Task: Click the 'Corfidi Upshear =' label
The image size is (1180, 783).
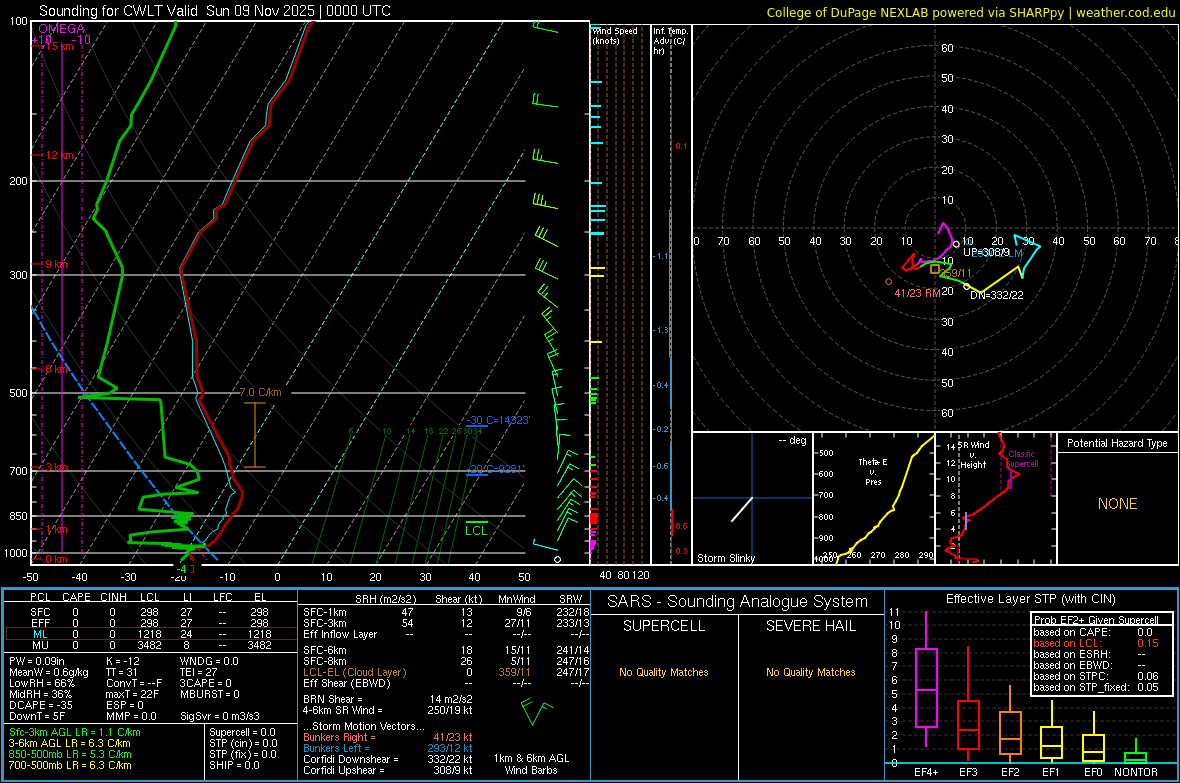Action: [344, 770]
